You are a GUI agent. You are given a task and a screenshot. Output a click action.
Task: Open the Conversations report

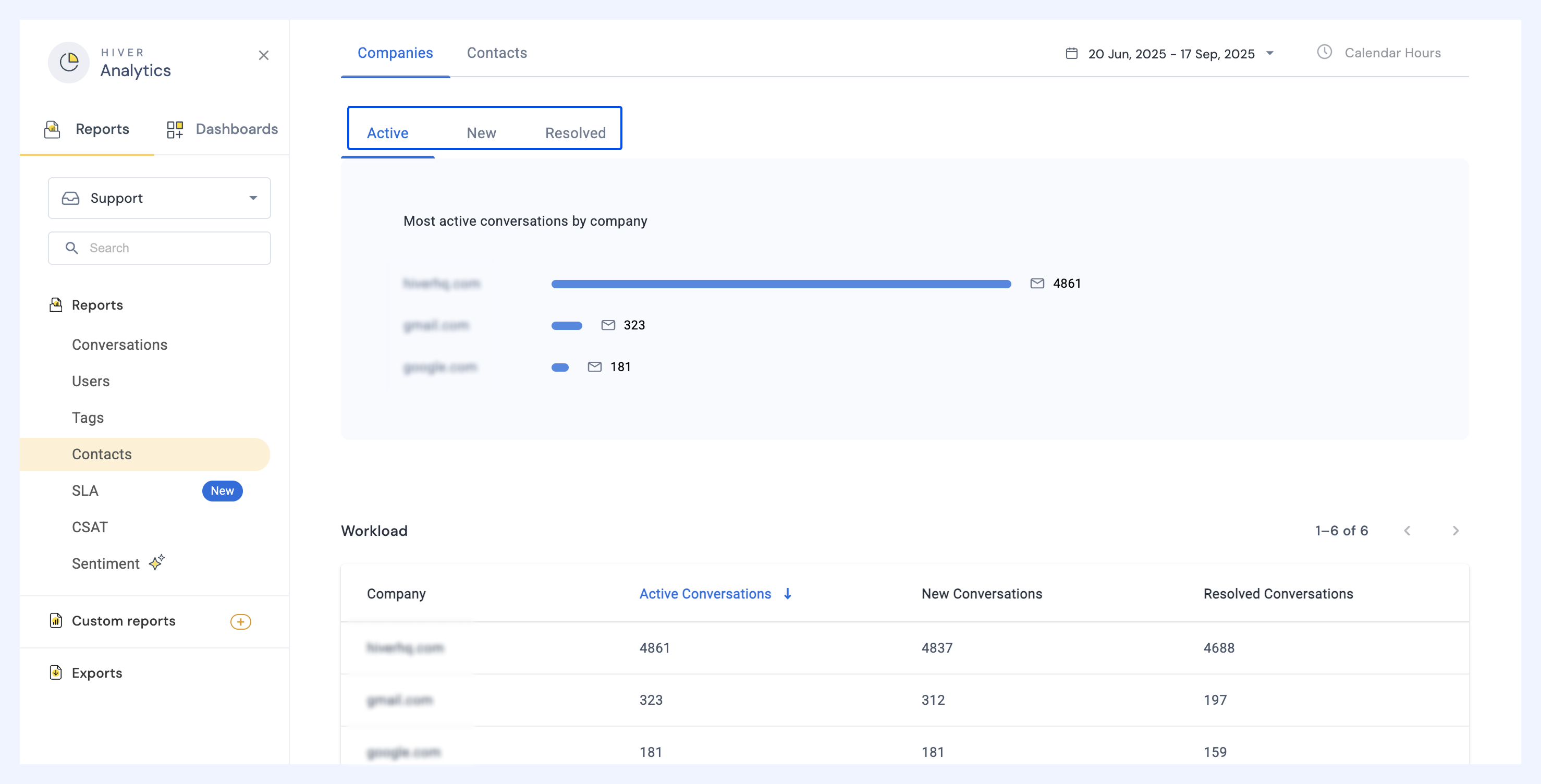[120, 345]
